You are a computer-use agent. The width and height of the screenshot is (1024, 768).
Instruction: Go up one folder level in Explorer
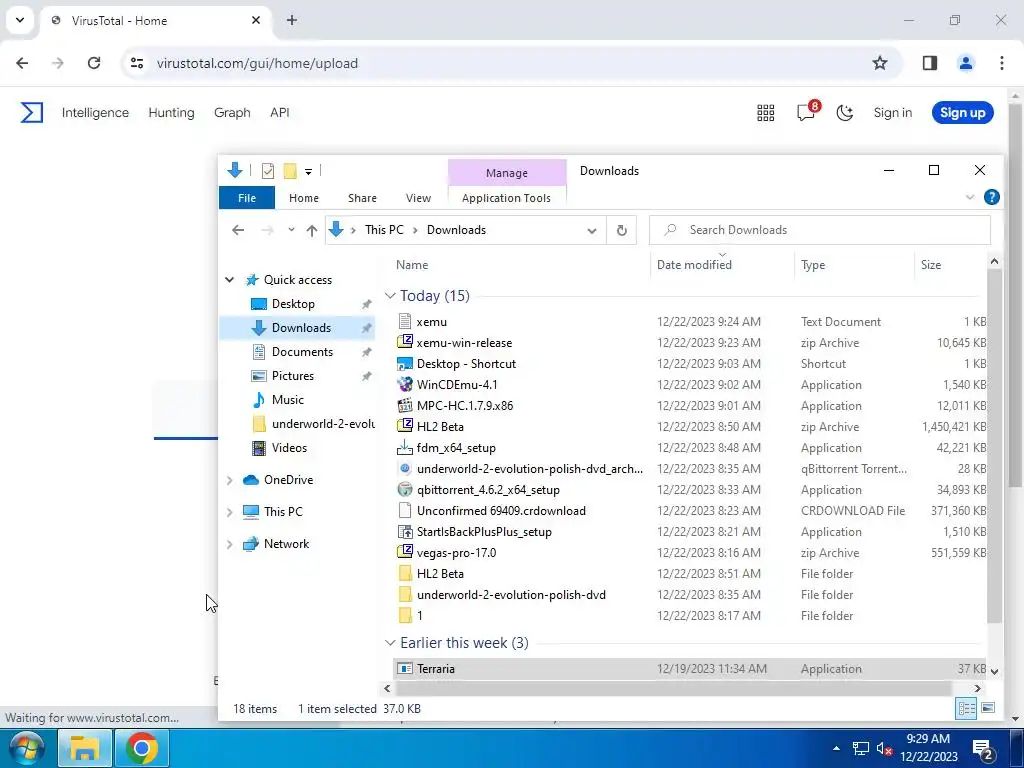tap(312, 231)
